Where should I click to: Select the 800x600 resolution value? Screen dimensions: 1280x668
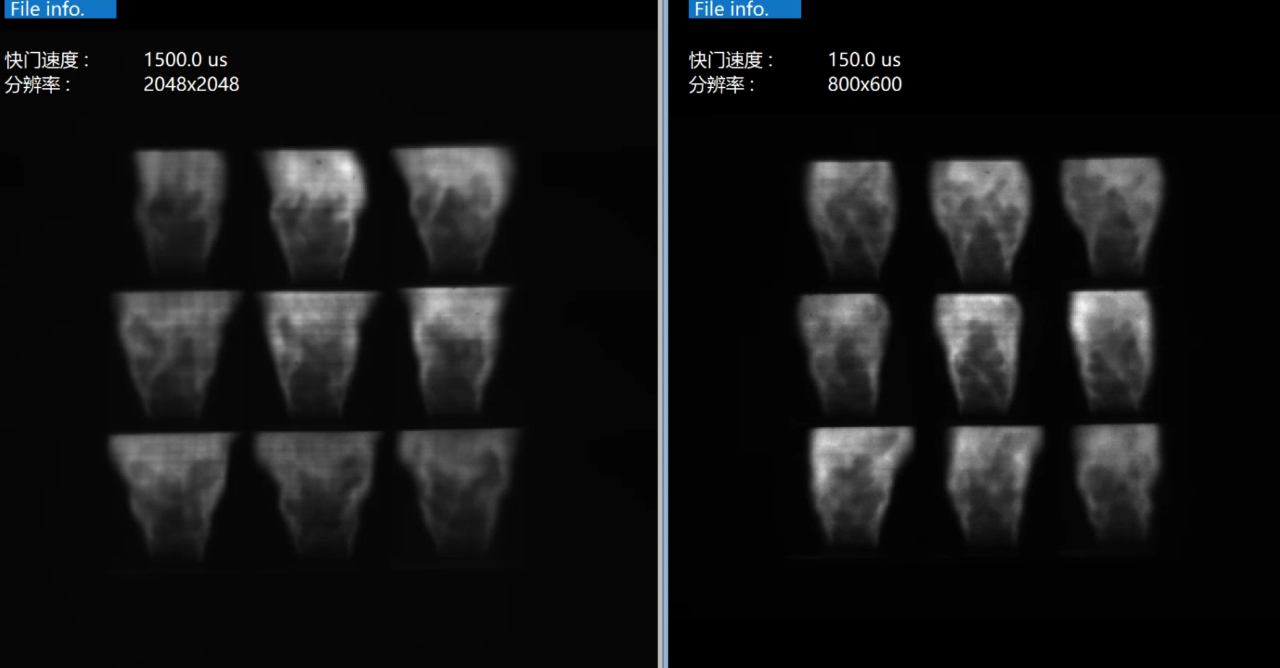point(864,85)
